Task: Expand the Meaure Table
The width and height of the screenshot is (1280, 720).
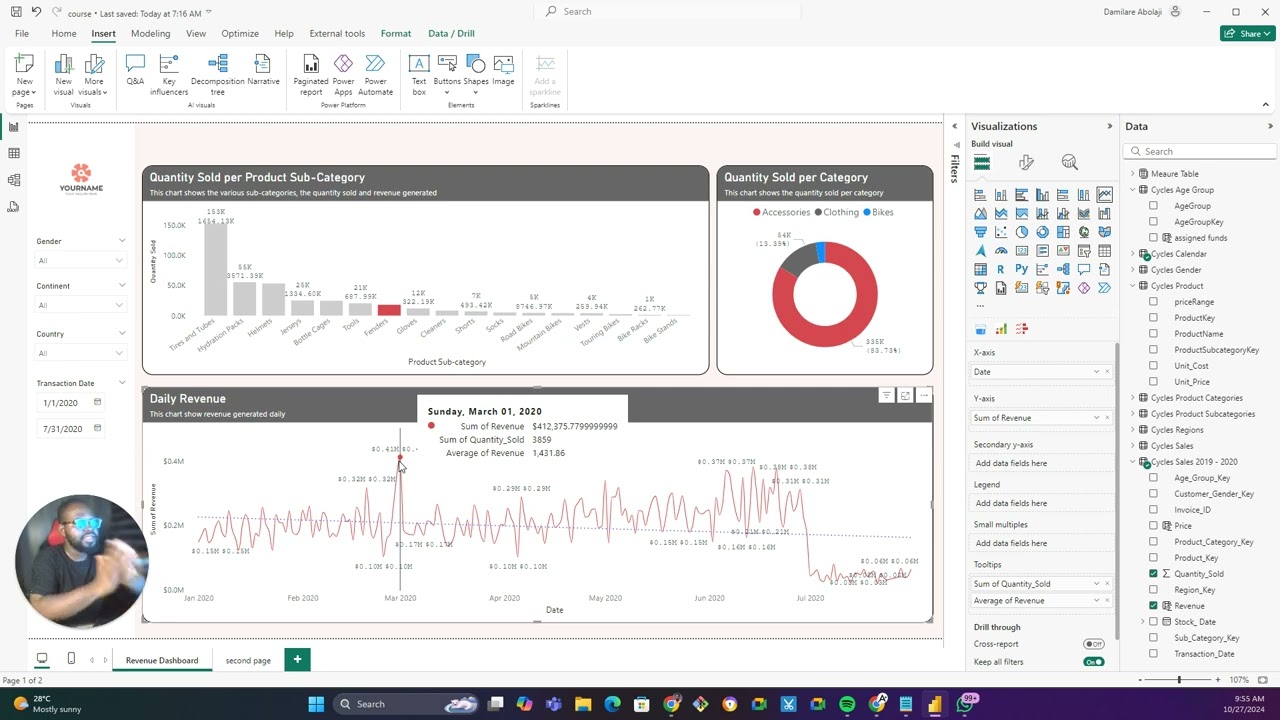Action: (x=1133, y=174)
